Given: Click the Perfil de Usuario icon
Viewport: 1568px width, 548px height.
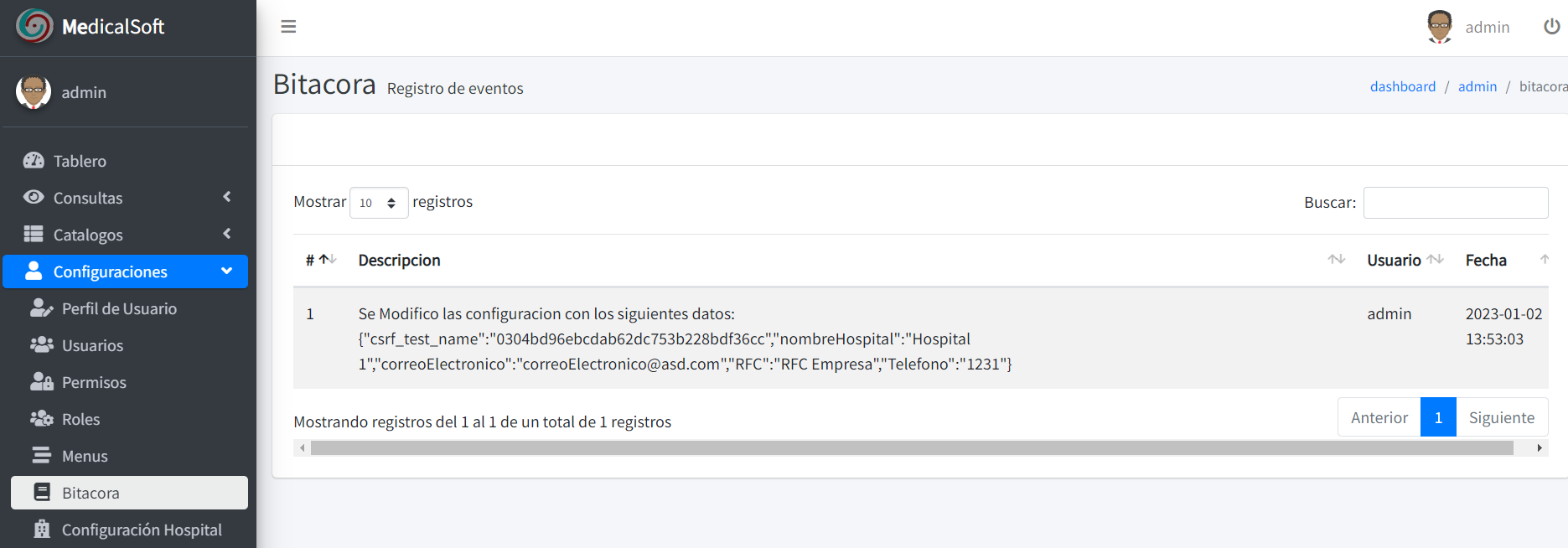Looking at the screenshot, I should 41,308.
